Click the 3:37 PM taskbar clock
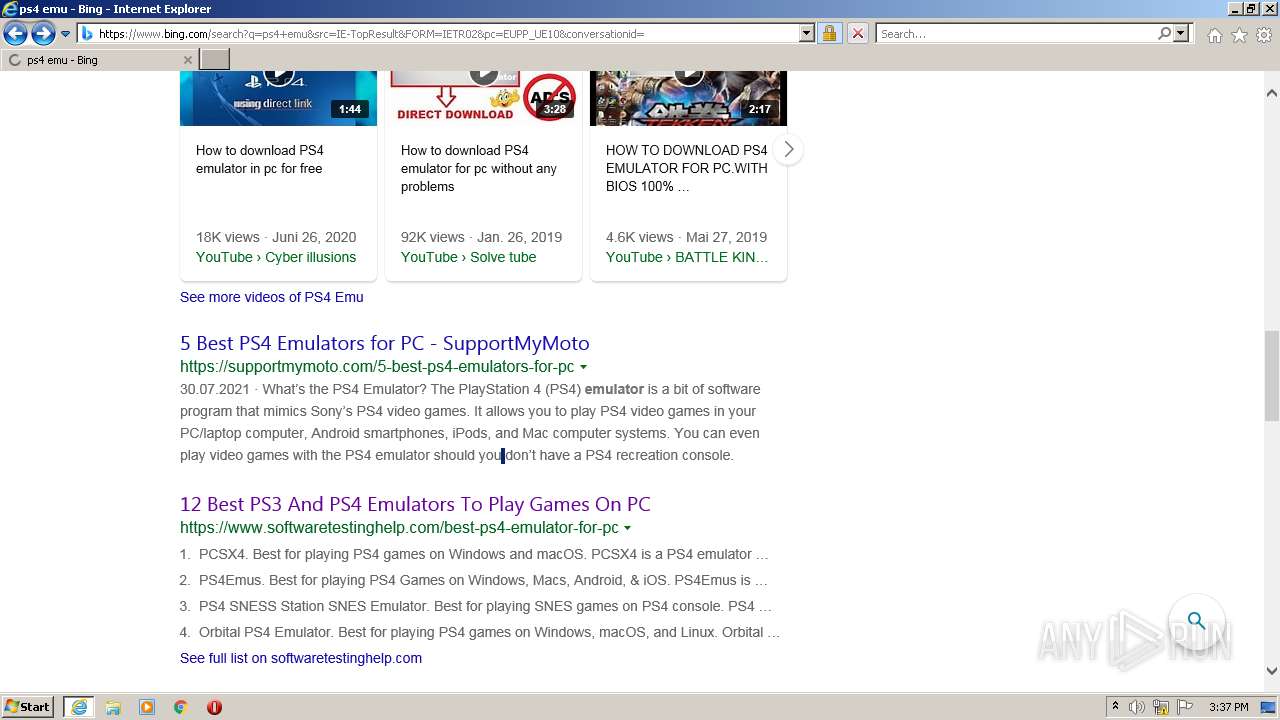Image resolution: width=1280 pixels, height=720 pixels. (x=1229, y=707)
